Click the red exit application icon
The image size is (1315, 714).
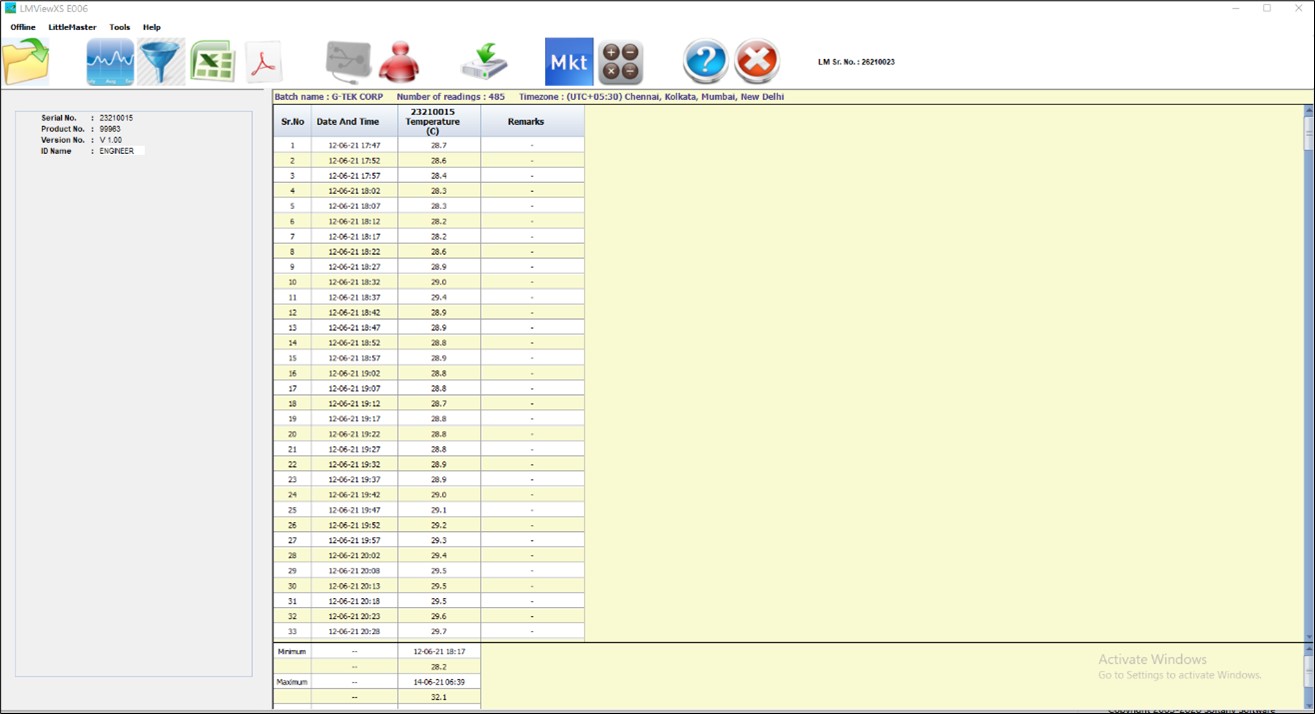(757, 60)
